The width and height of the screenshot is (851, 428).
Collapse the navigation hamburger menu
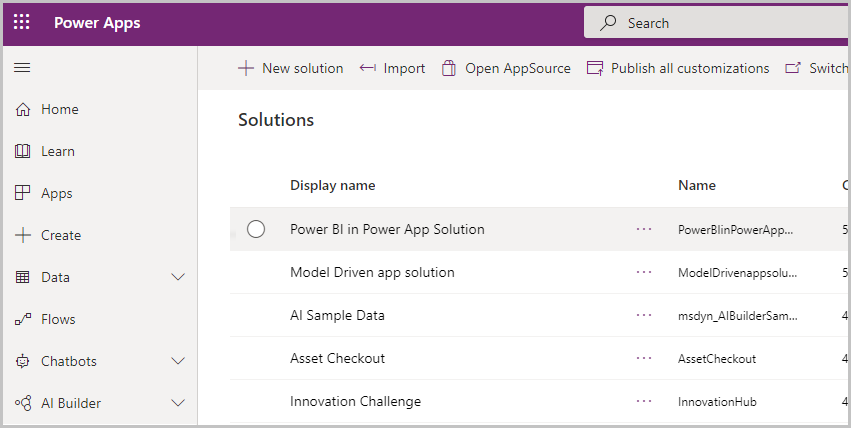pyautogui.click(x=22, y=68)
